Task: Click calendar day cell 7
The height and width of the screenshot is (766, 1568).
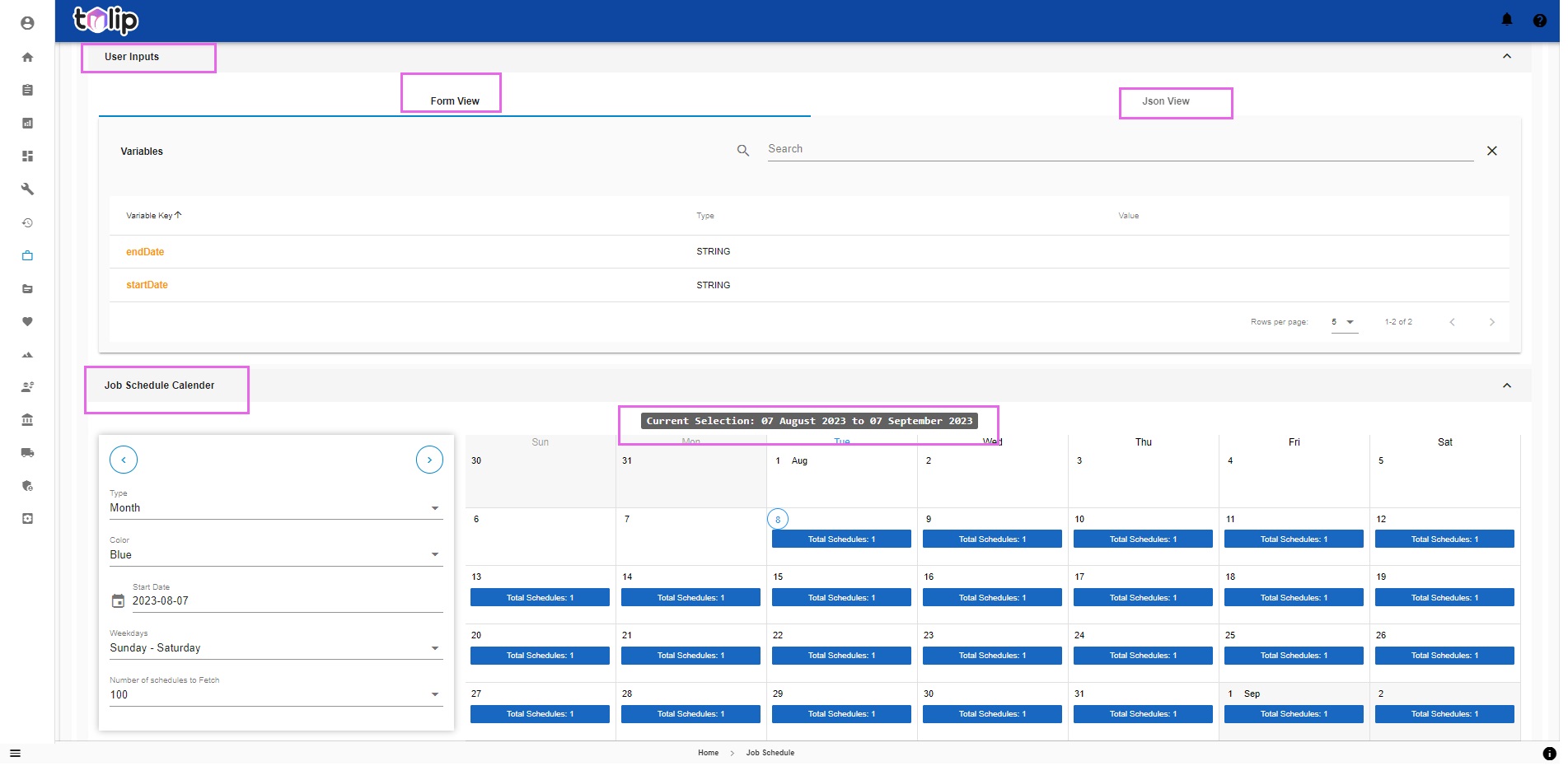Action: pos(690,537)
